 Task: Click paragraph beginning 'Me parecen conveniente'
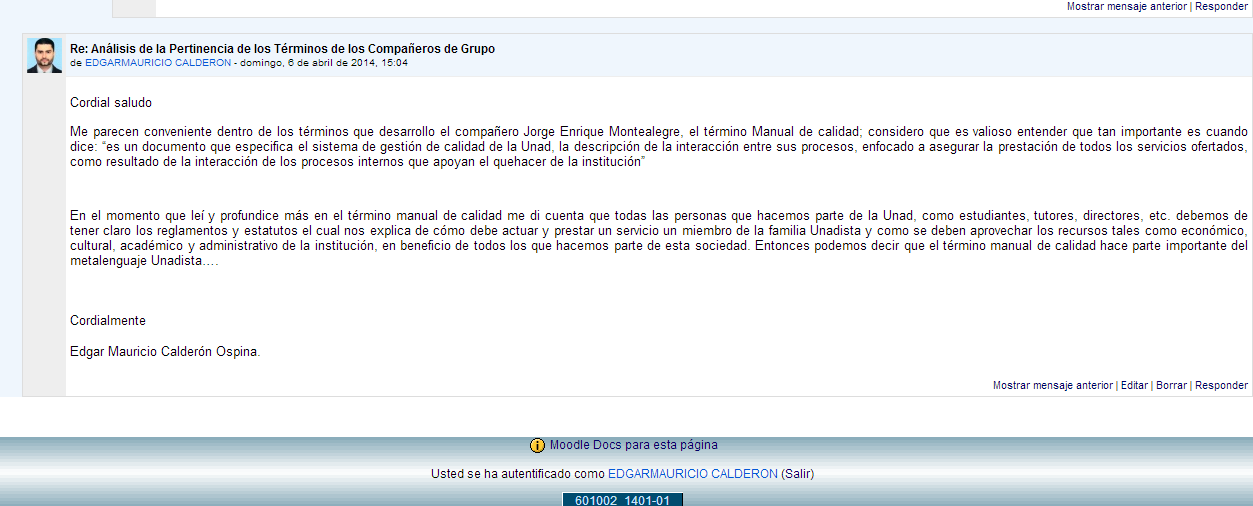[x=658, y=147]
